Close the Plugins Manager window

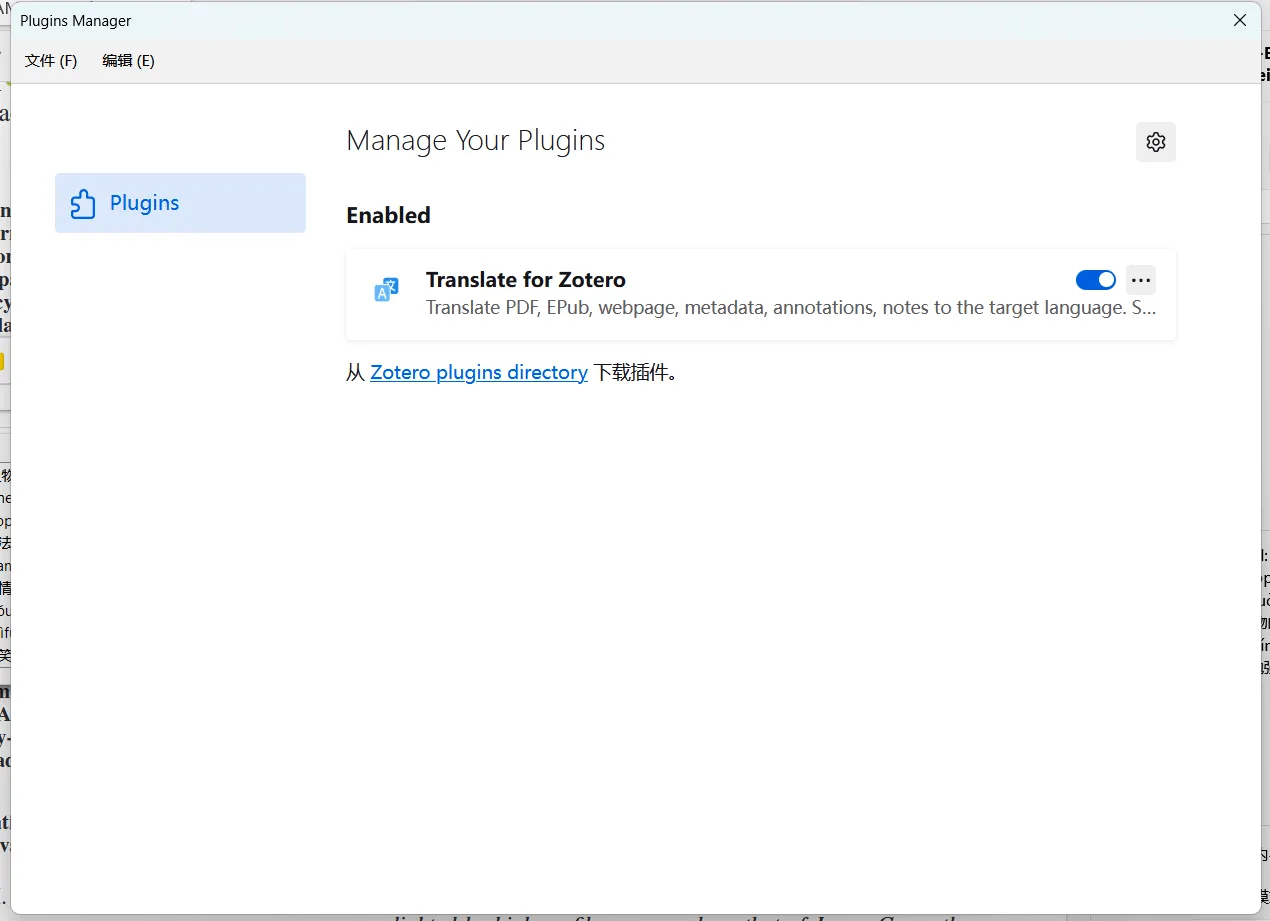[x=1239, y=20]
